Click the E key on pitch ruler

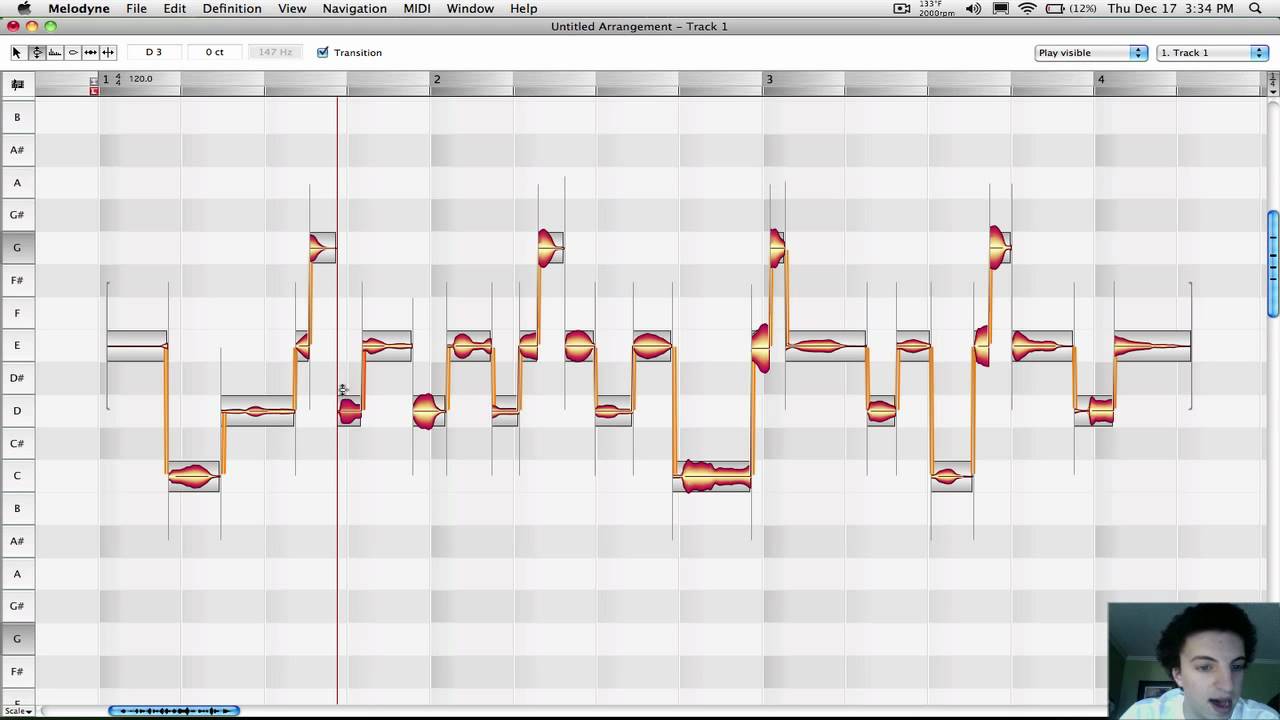pos(17,345)
